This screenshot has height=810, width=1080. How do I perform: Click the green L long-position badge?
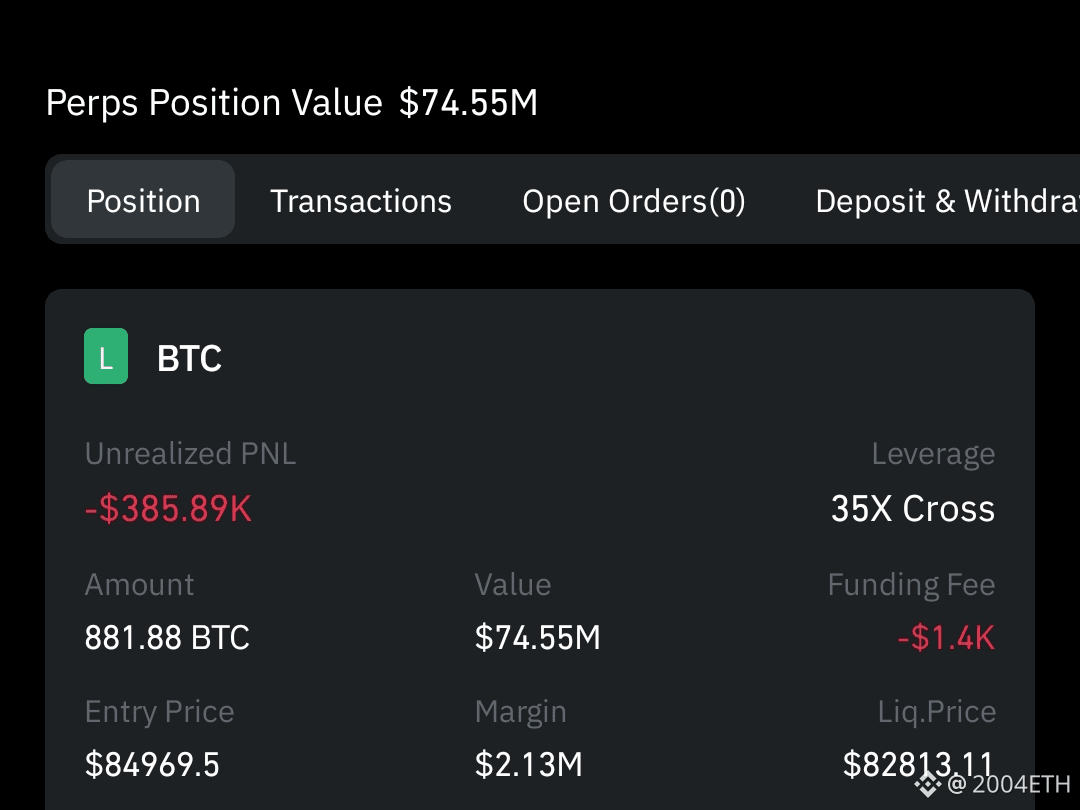pyautogui.click(x=106, y=356)
